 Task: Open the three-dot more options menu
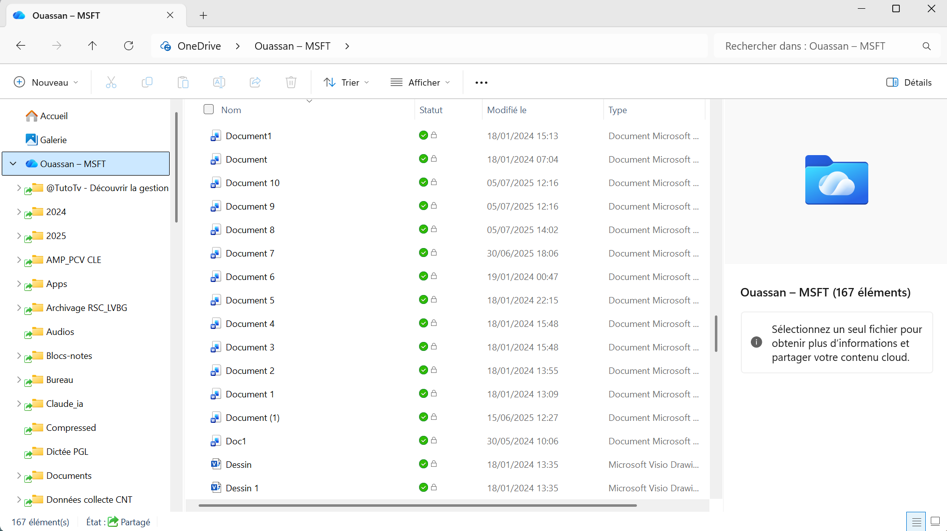click(x=481, y=83)
